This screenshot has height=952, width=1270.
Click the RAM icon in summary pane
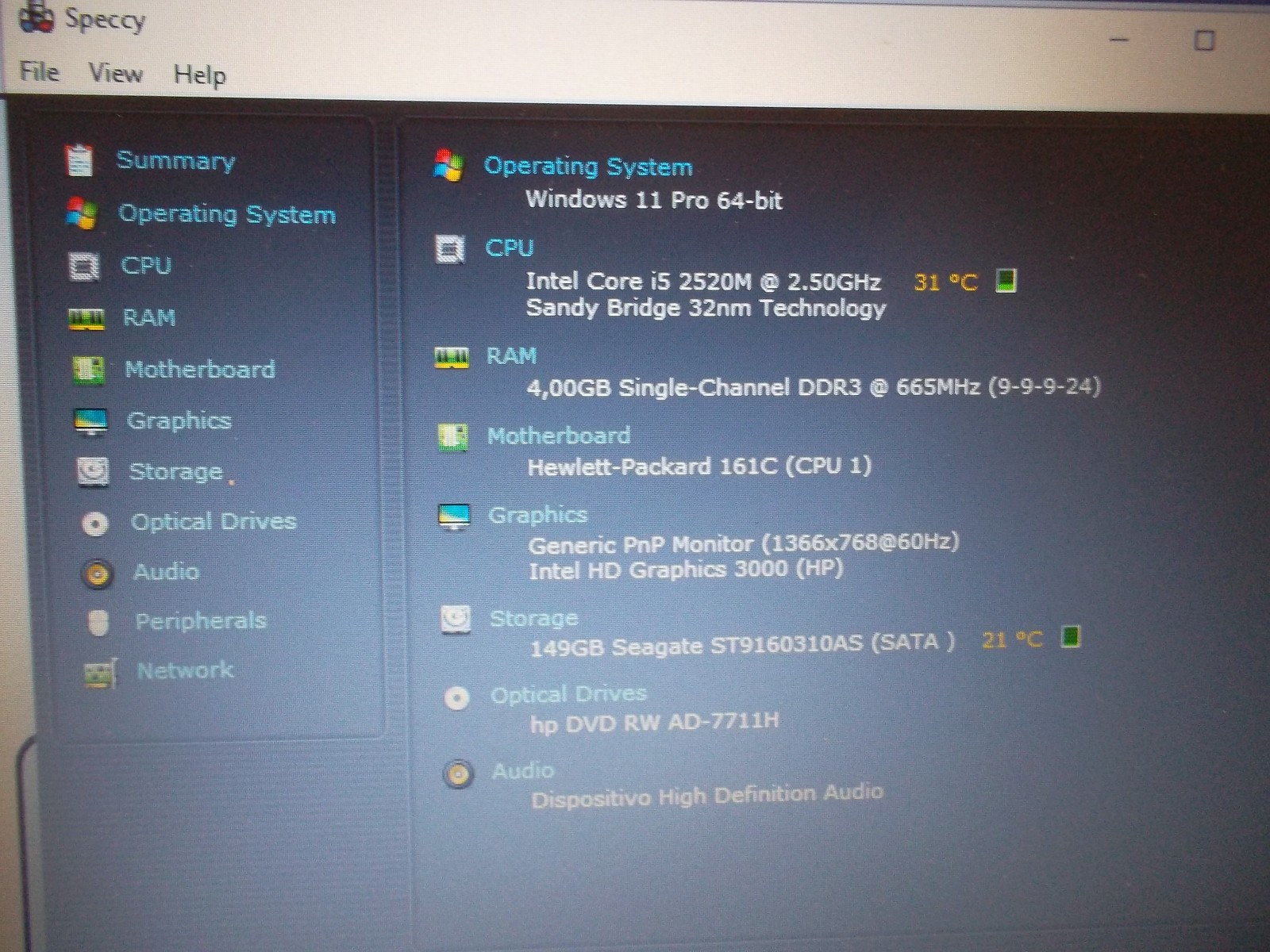pyautogui.click(x=452, y=358)
